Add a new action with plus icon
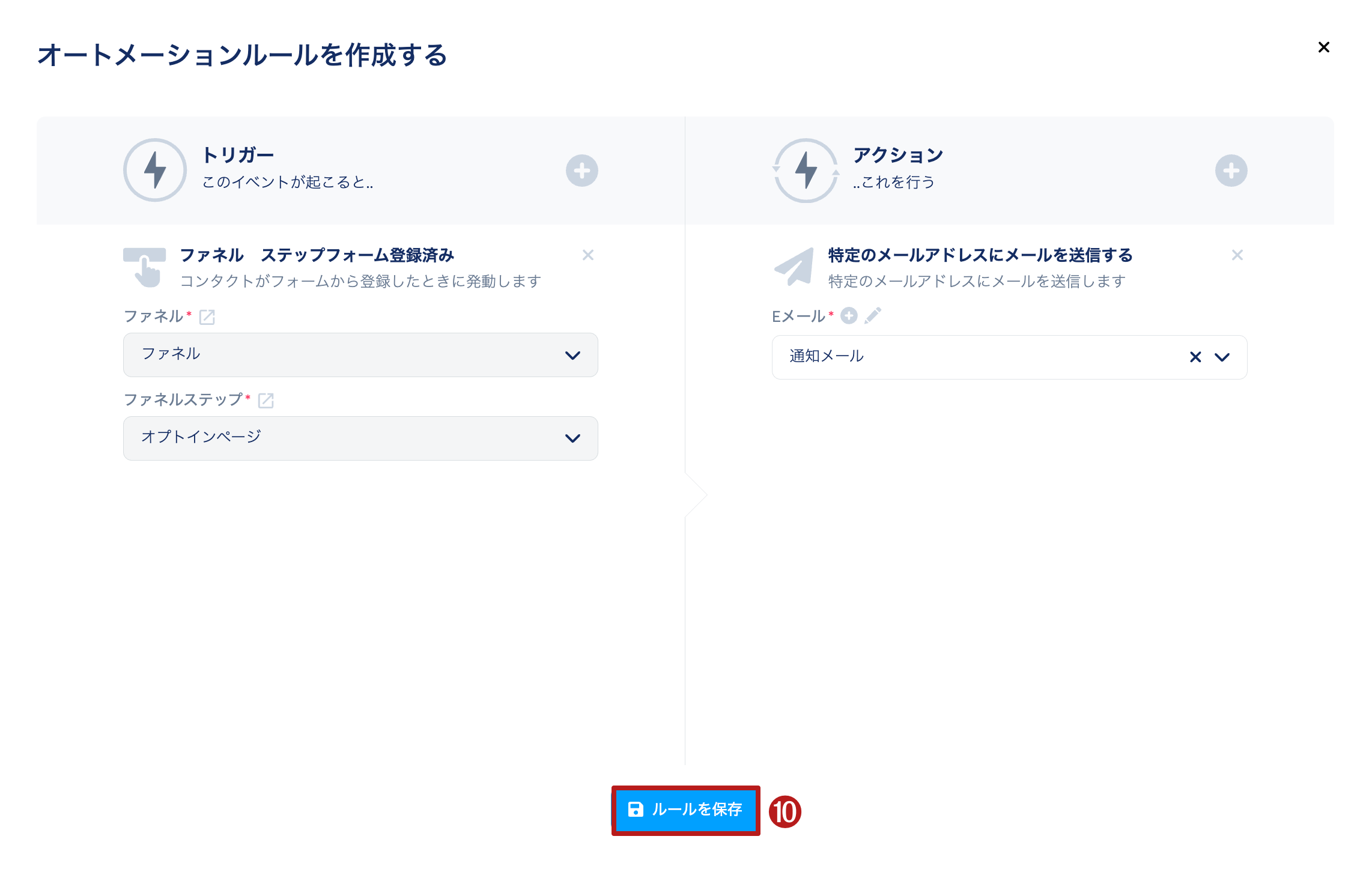 coord(1231,171)
